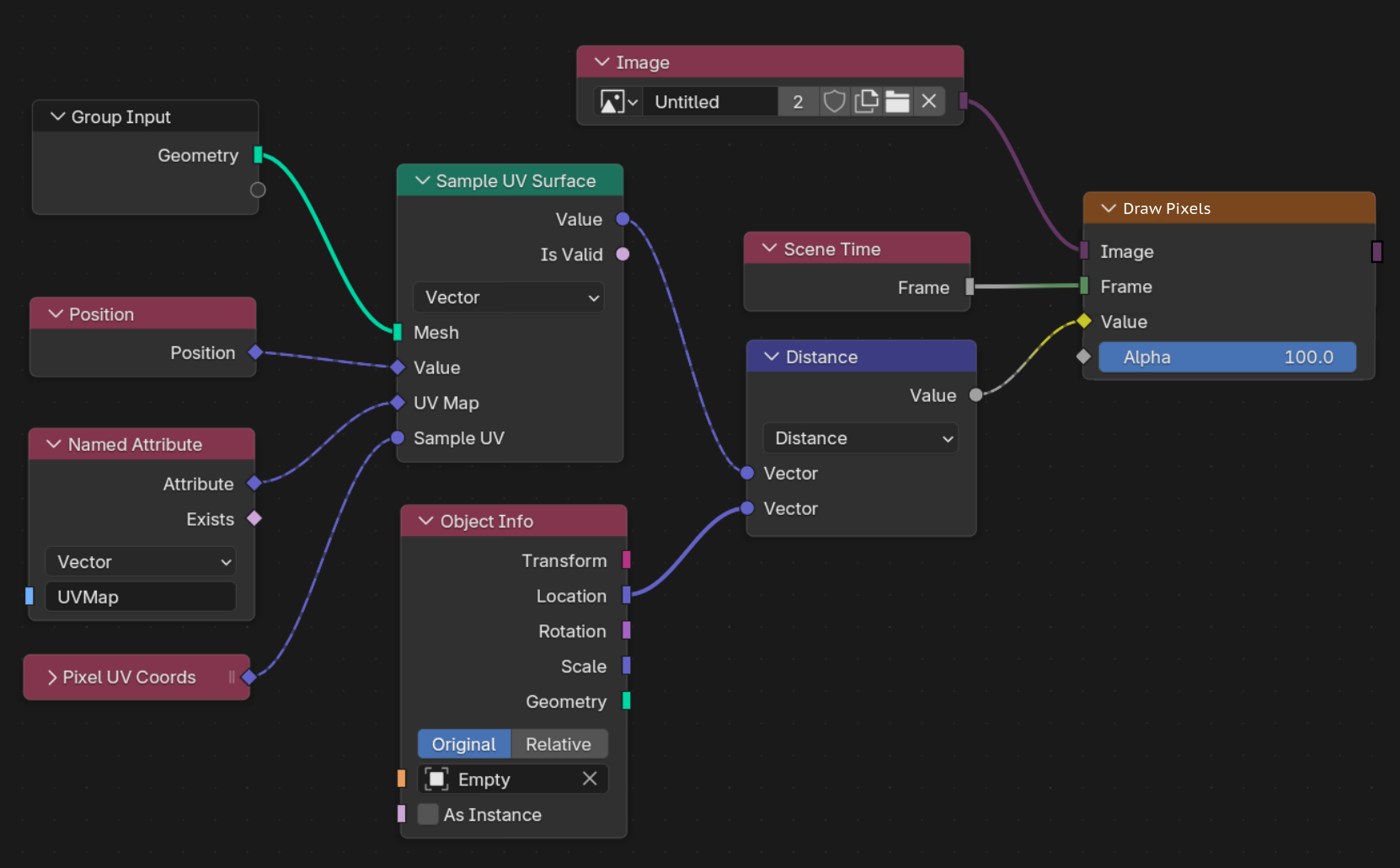Image resolution: width=1400 pixels, height=868 pixels.
Task: Collapse the Draw Pixels node
Action: click(1109, 208)
